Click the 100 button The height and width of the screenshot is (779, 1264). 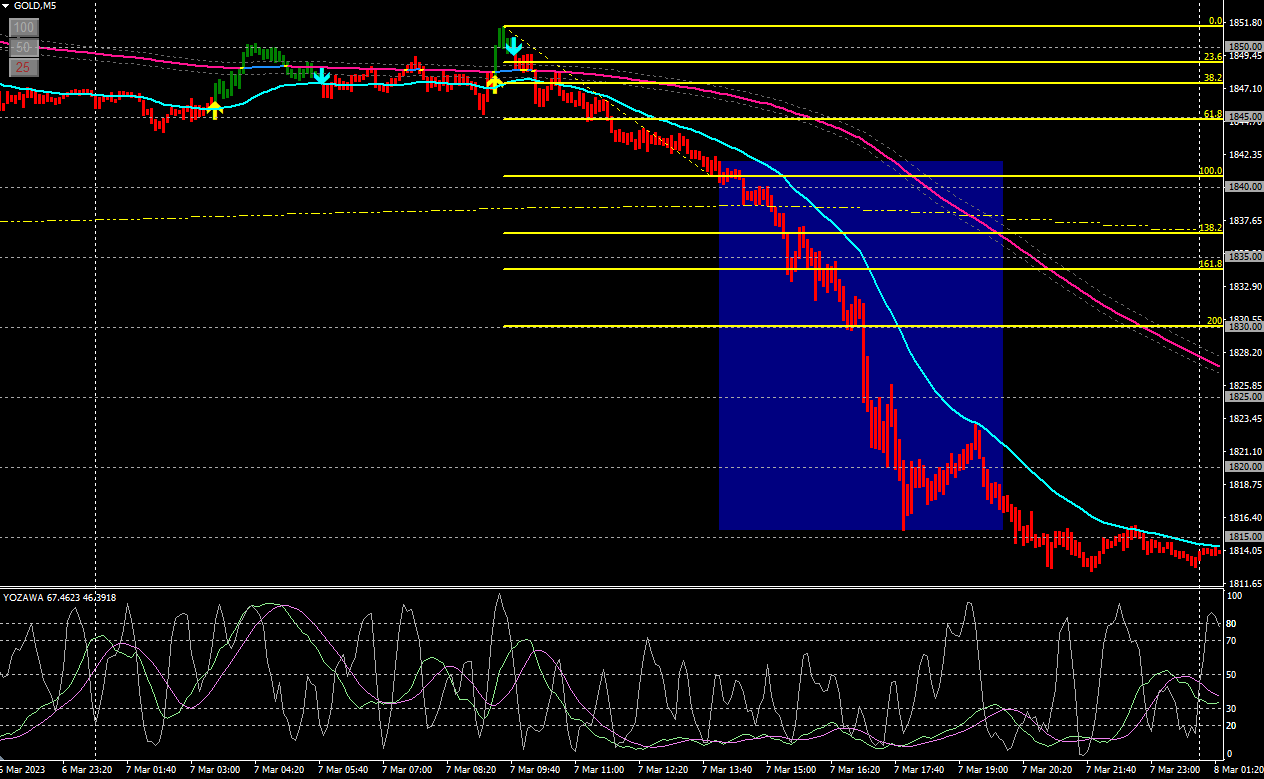click(x=24, y=28)
